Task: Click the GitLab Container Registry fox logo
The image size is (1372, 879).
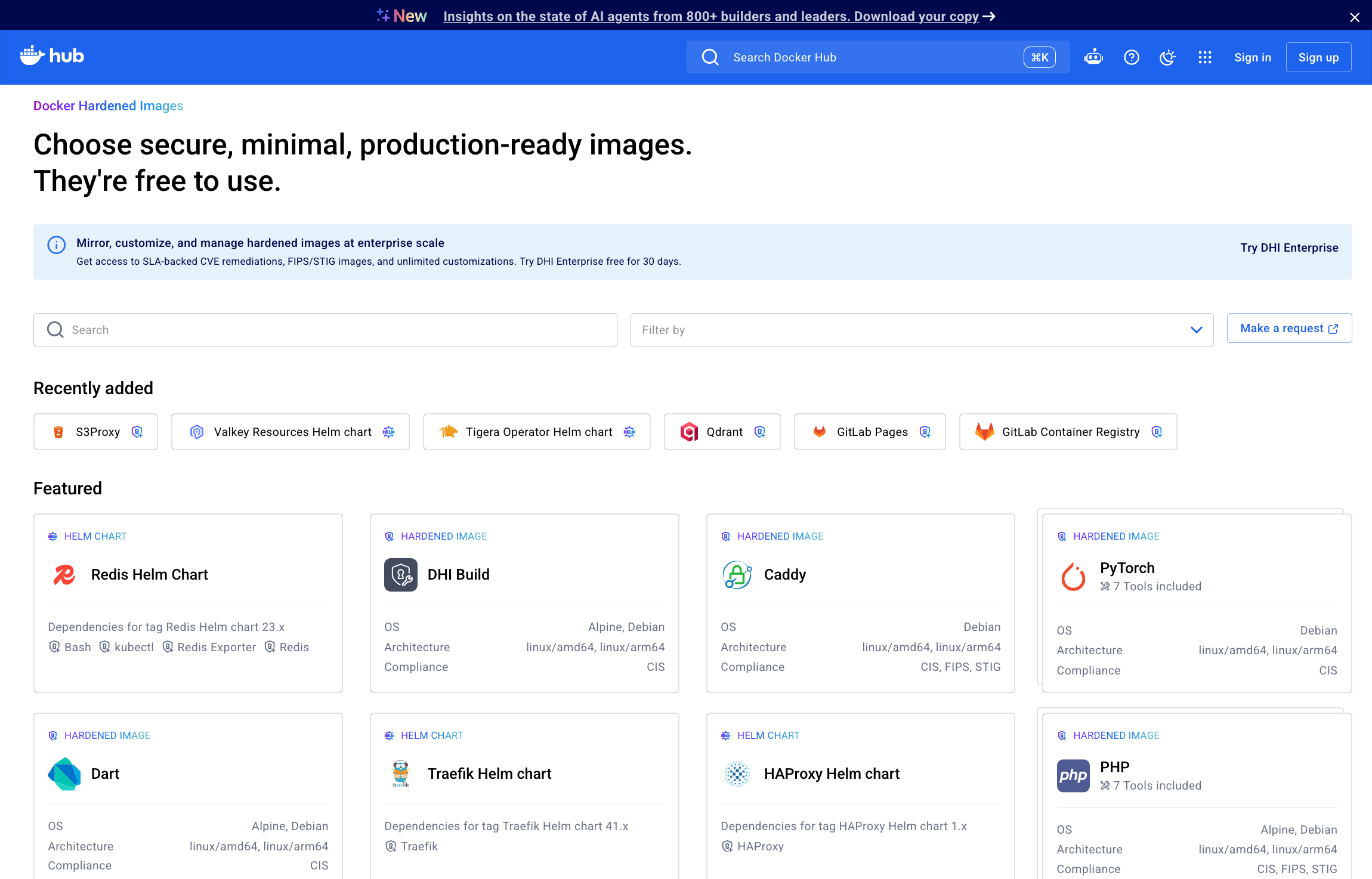Action: tap(985, 431)
